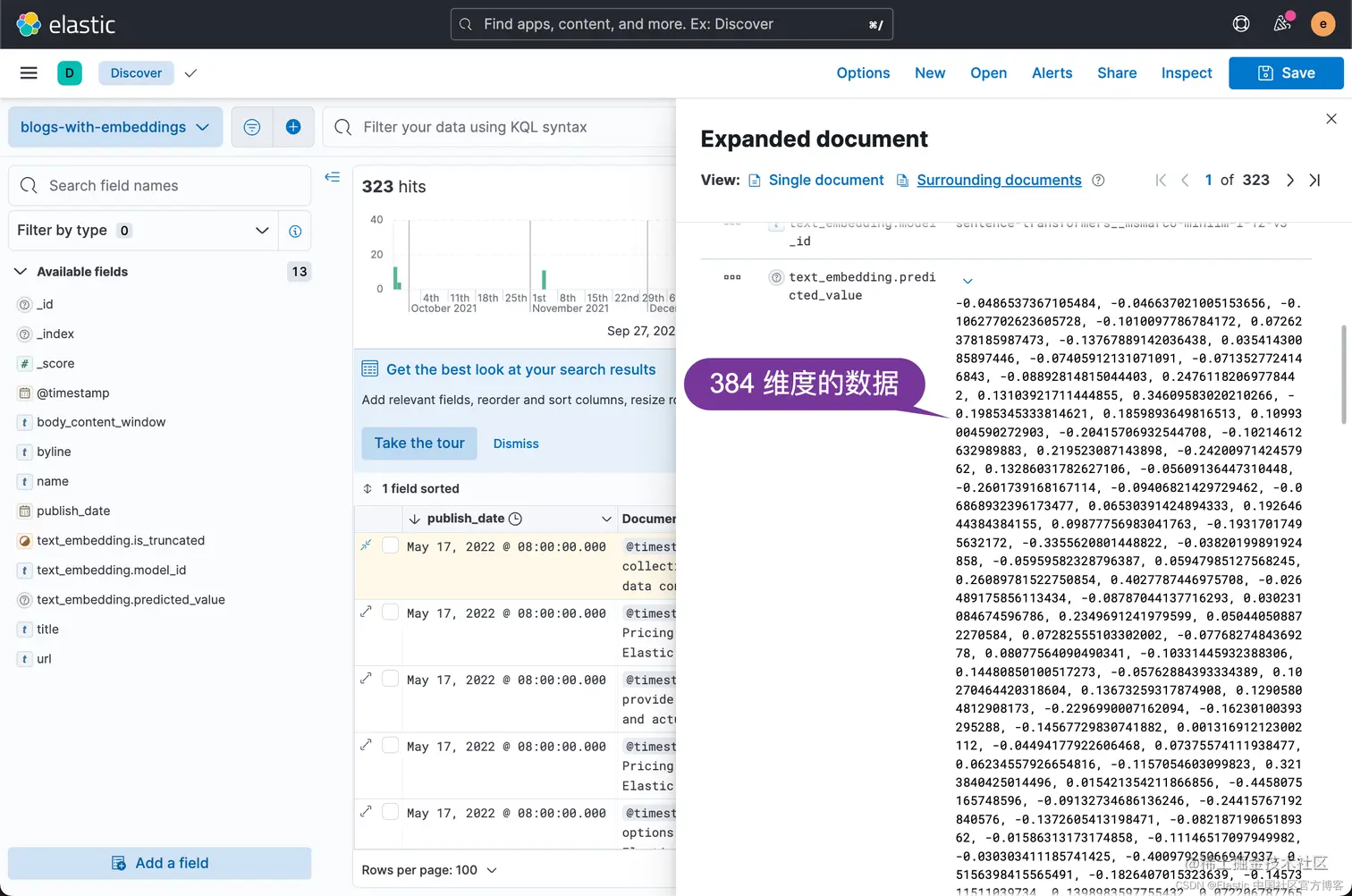Click Add a field button
Image resolution: width=1352 pixels, height=896 pixels.
pos(159,863)
